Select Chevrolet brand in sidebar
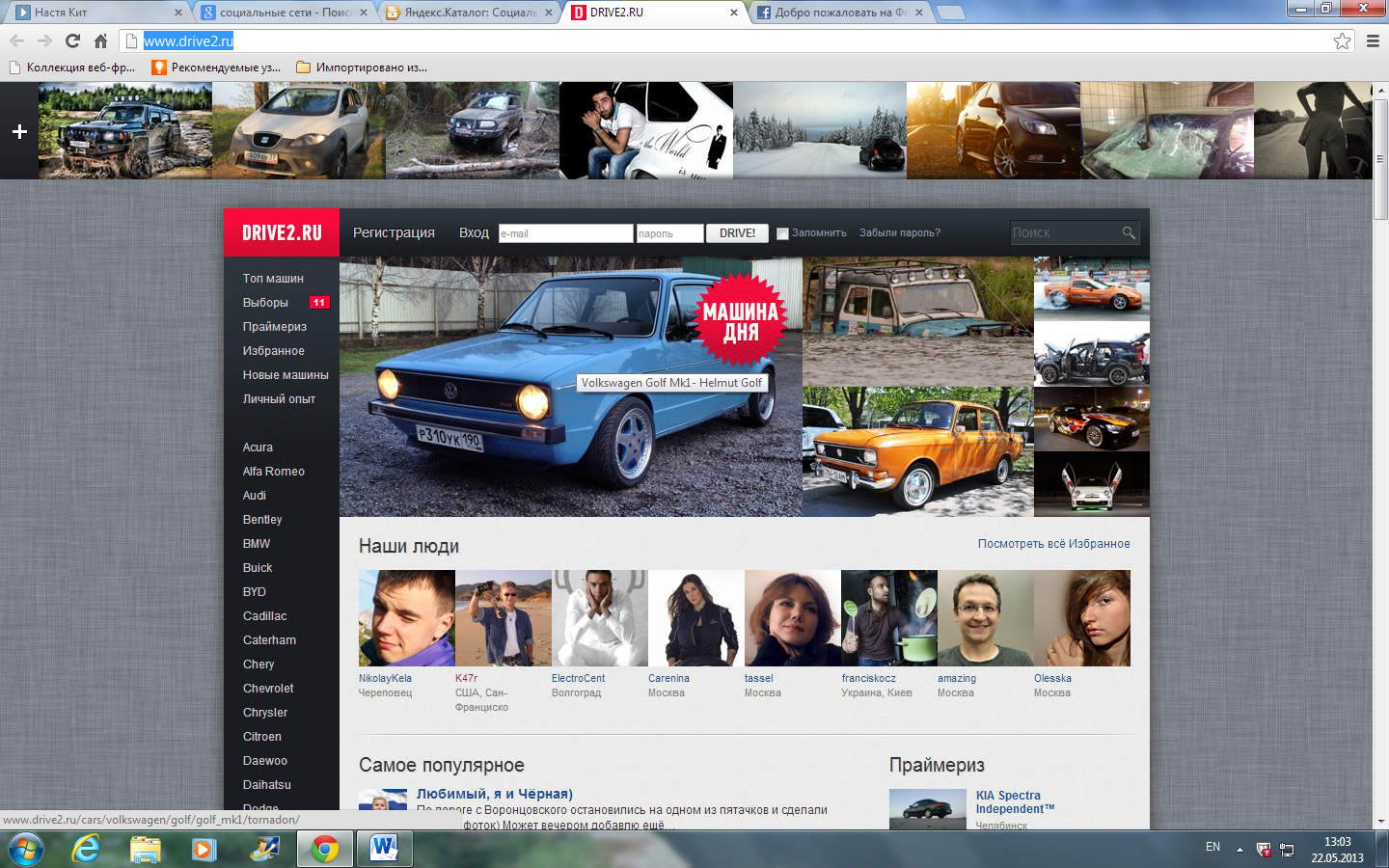This screenshot has width=1389, height=868. [268, 689]
